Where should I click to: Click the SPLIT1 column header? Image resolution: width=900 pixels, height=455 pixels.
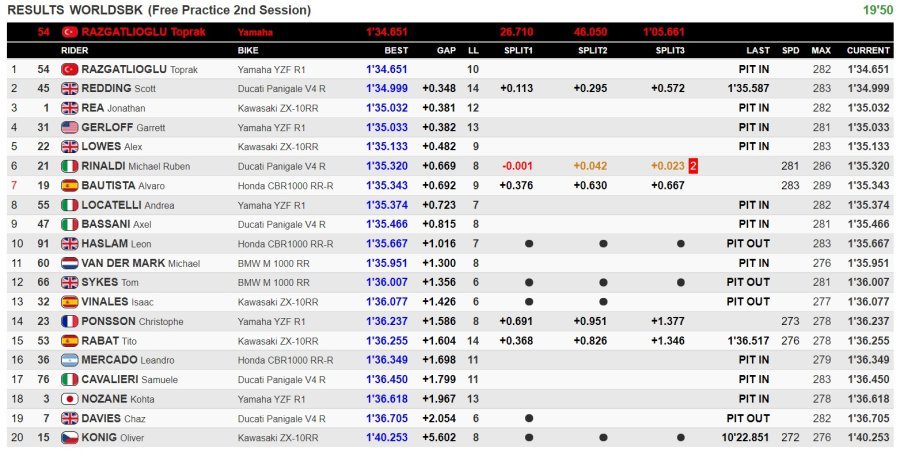point(518,50)
